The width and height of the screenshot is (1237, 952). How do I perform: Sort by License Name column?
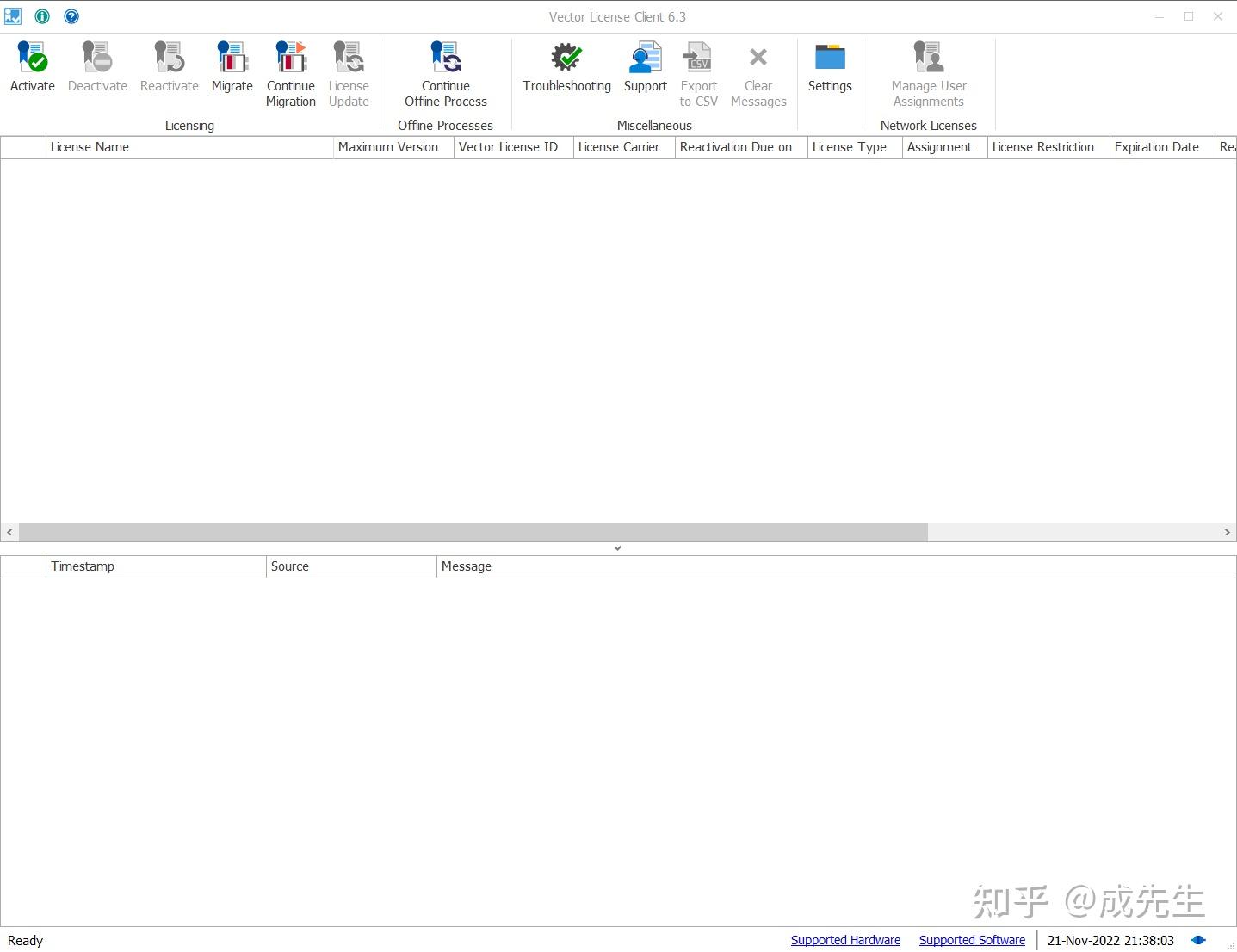pyautogui.click(x=189, y=147)
